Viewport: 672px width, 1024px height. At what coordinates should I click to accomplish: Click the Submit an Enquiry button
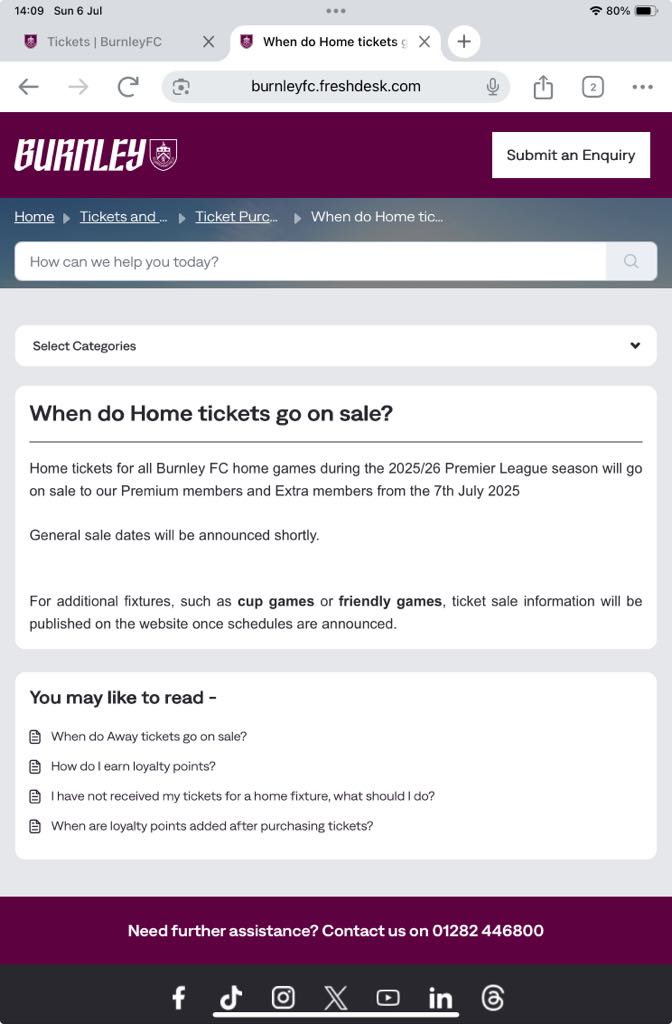(x=570, y=155)
